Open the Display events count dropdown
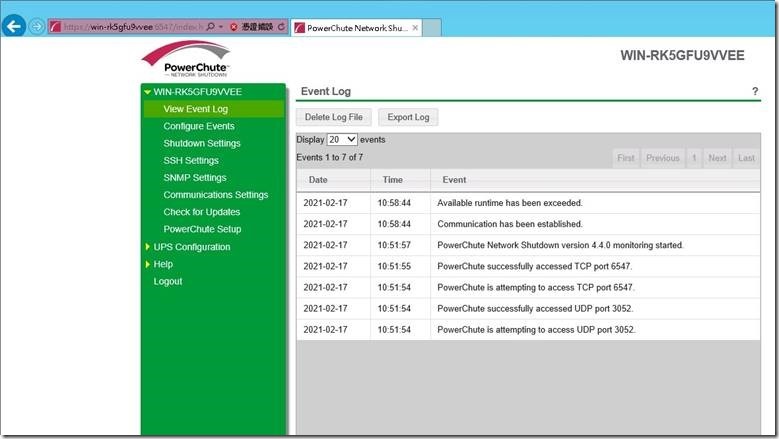Viewport: 779px width, 439px height. coord(342,140)
